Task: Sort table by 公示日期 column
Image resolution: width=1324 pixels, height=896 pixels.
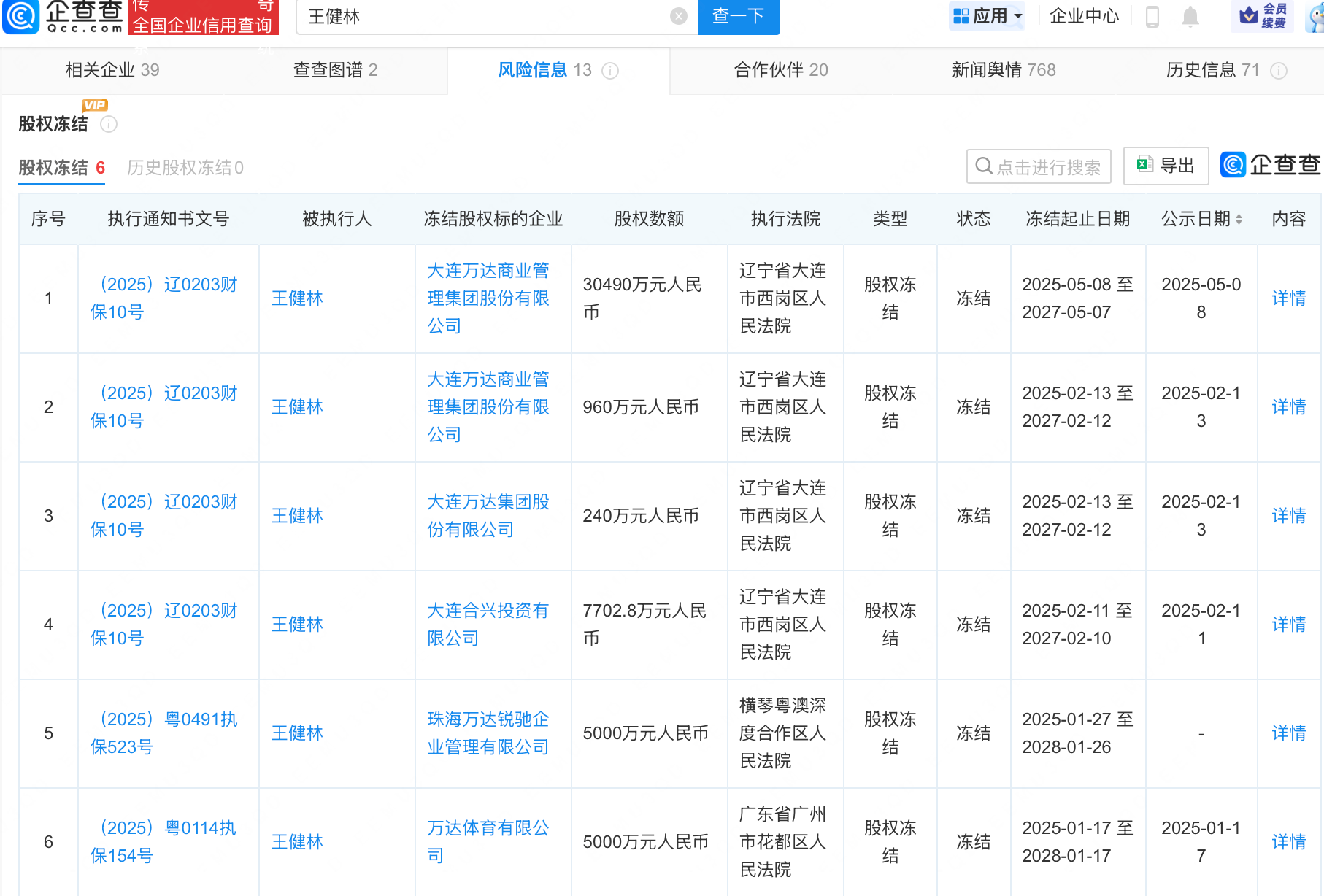Action: click(1238, 219)
